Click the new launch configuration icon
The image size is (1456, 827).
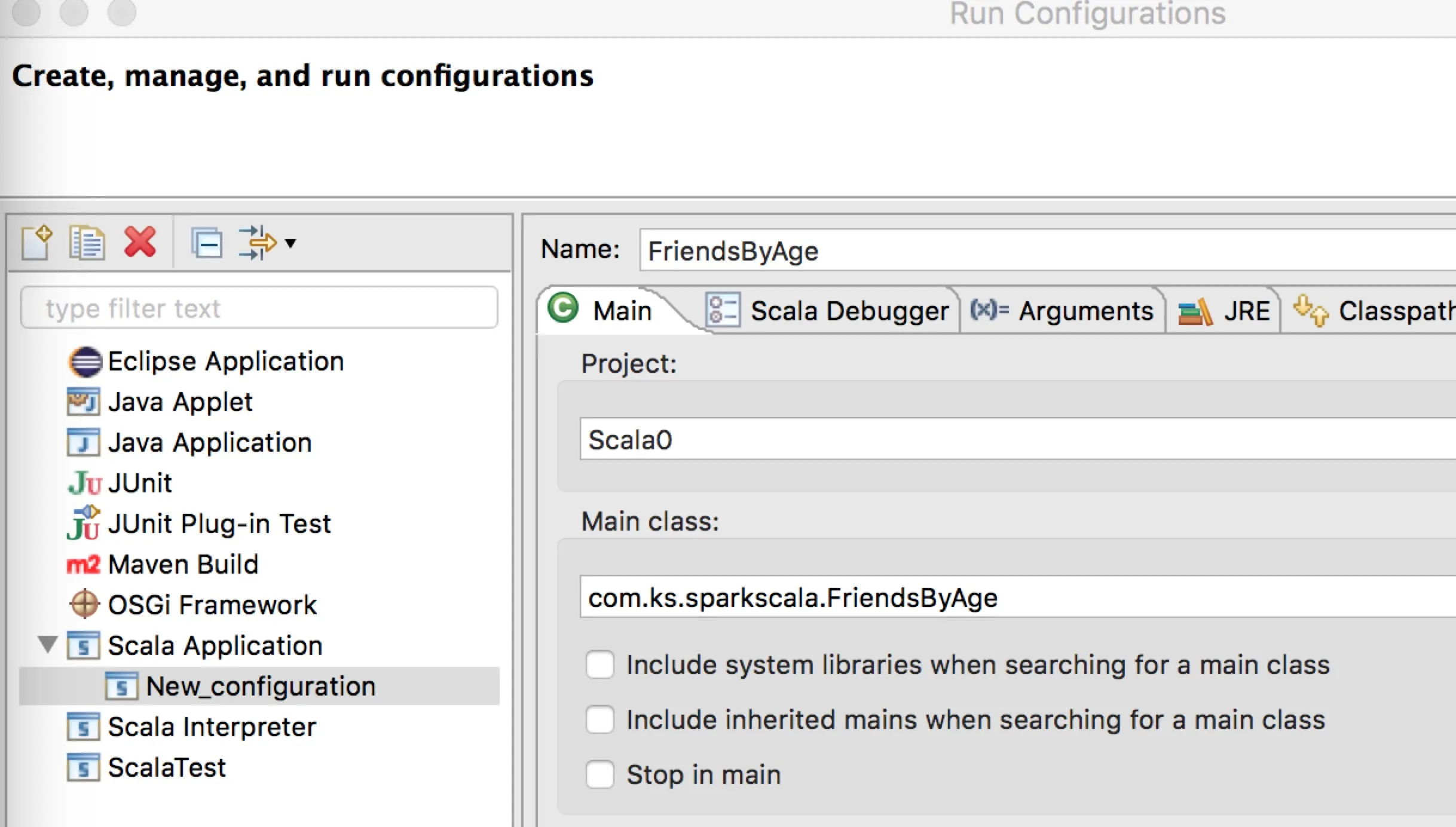click(36, 243)
